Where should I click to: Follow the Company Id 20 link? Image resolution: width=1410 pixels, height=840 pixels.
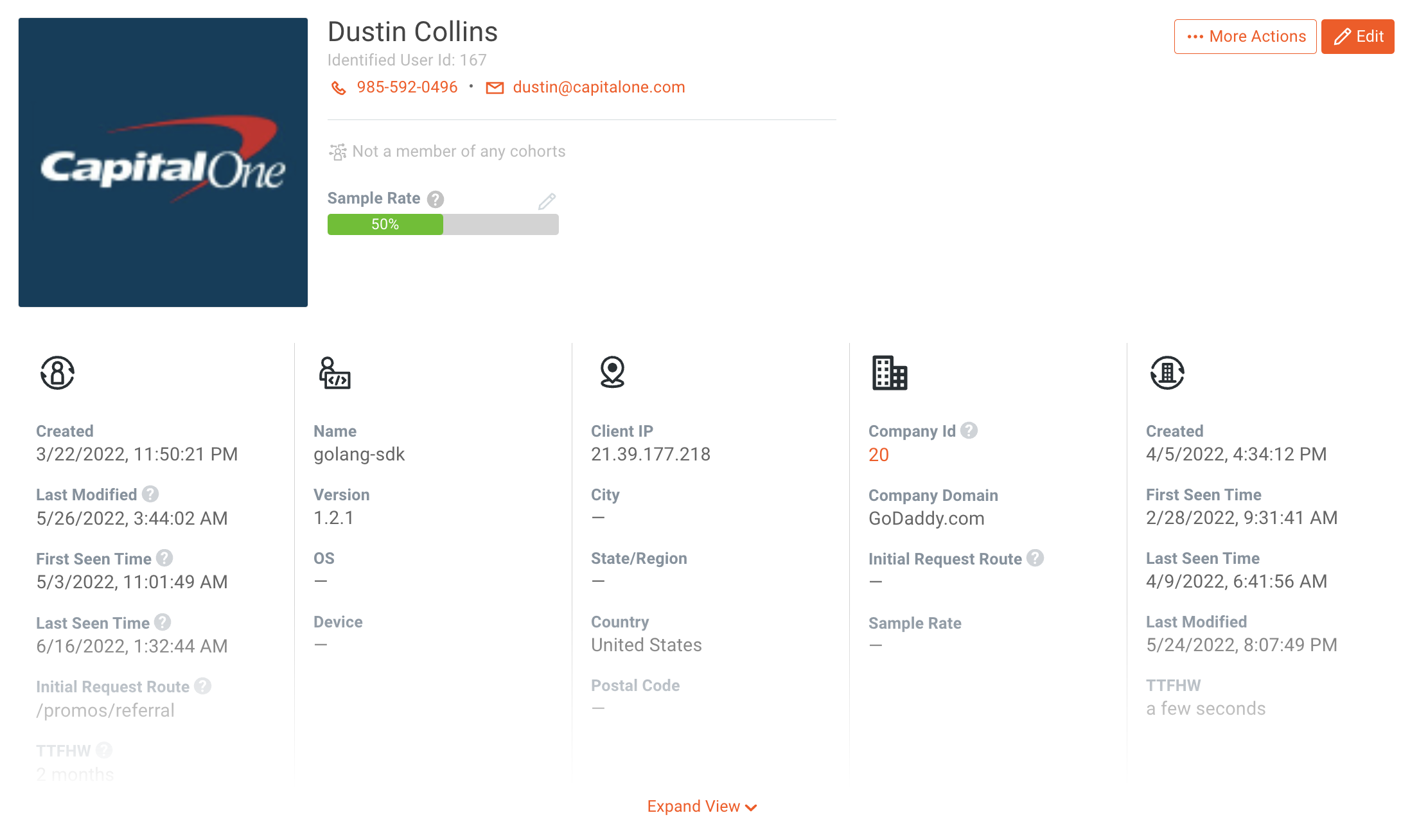coord(877,455)
